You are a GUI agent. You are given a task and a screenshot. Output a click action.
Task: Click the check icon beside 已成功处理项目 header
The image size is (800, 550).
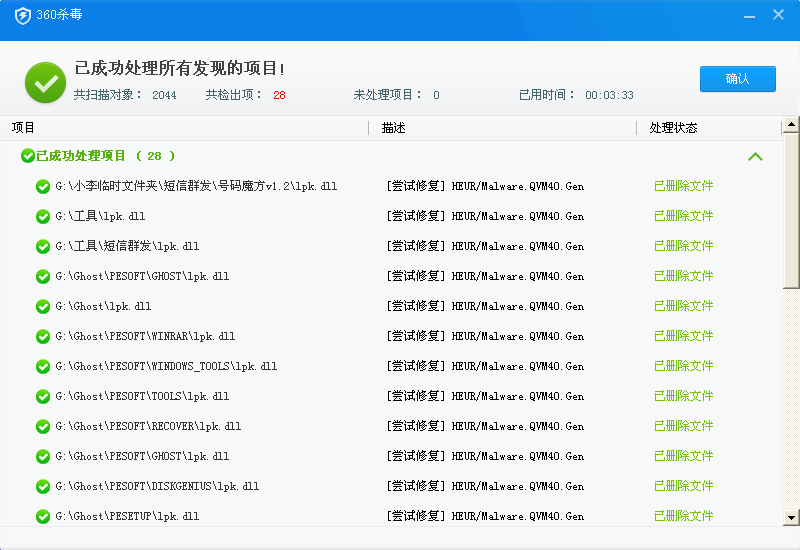[x=28, y=156]
